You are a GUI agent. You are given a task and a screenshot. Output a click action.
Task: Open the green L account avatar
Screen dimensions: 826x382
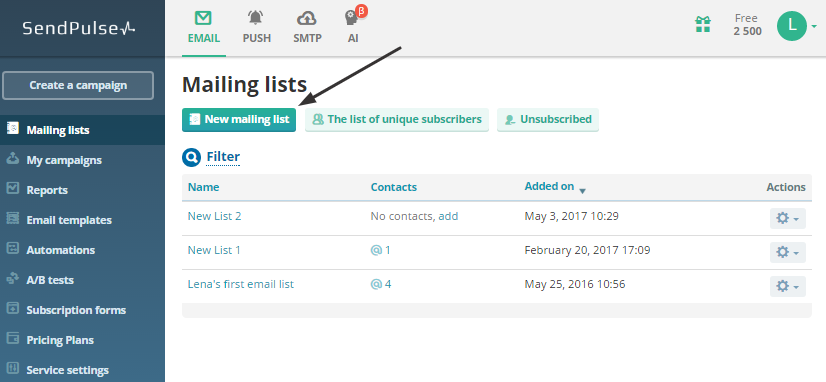click(x=792, y=25)
